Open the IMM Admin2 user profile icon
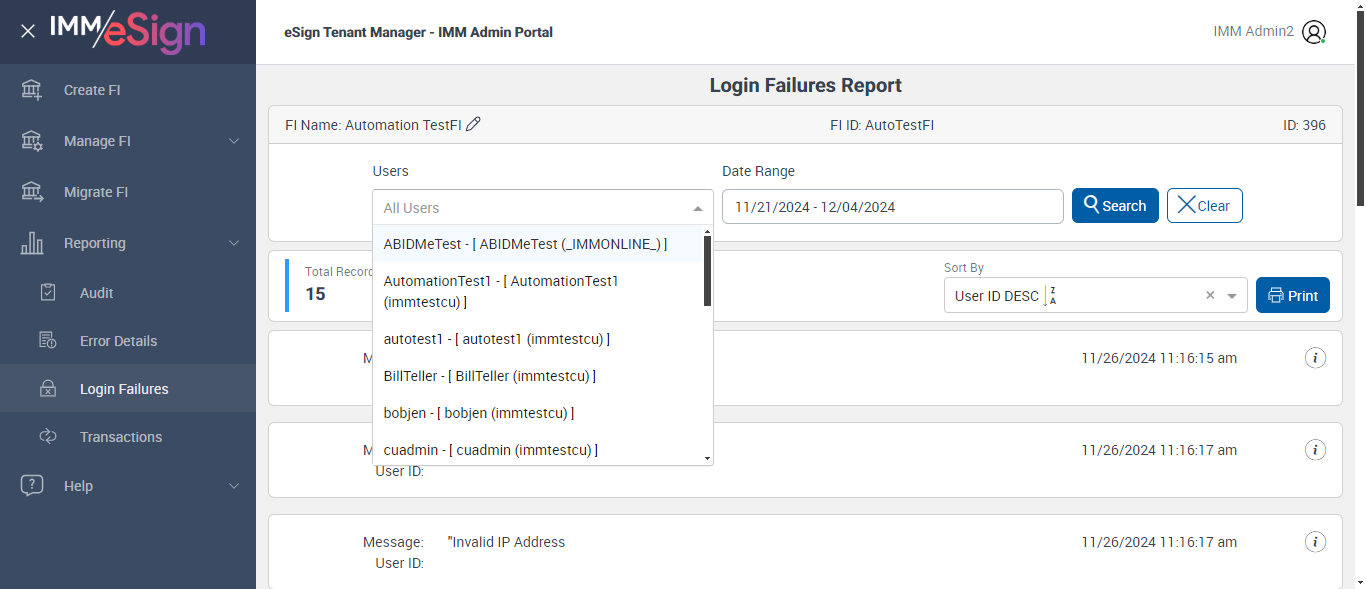This screenshot has width=1366, height=589. [1314, 32]
